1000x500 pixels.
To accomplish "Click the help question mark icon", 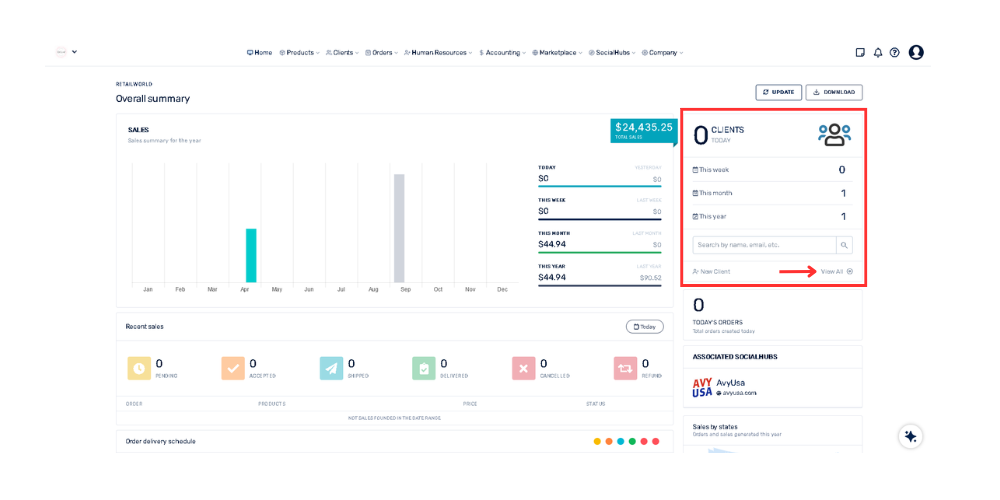I will coord(895,53).
